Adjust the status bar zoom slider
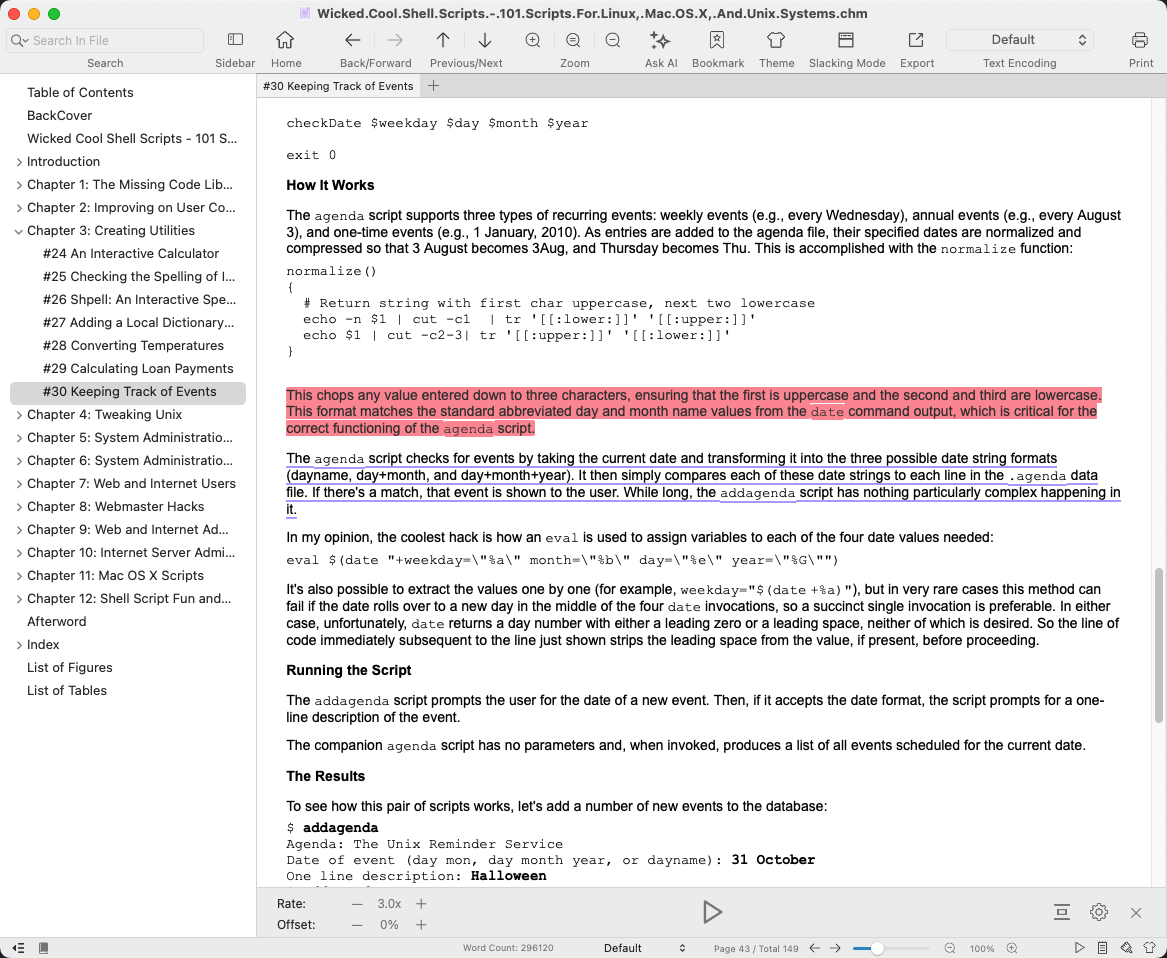 coord(877,948)
